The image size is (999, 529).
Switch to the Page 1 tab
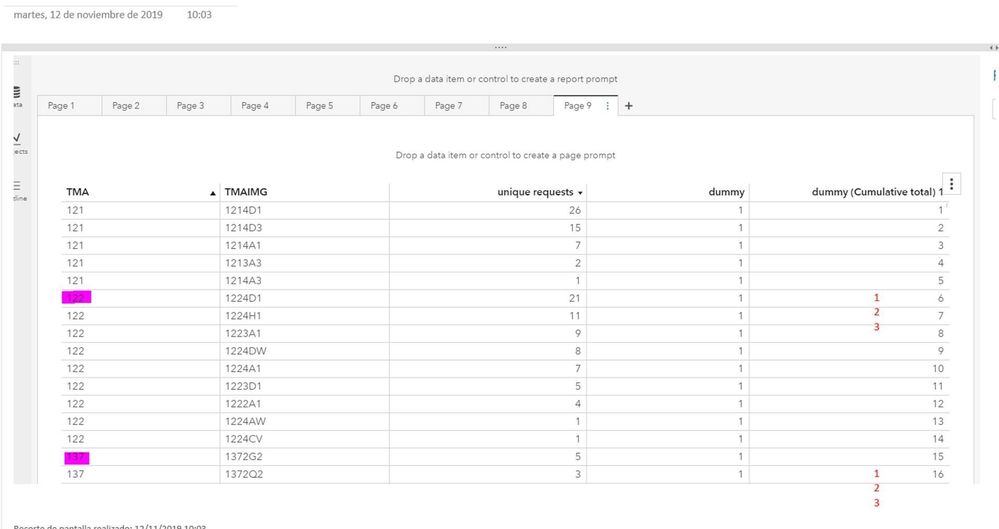tap(61, 106)
